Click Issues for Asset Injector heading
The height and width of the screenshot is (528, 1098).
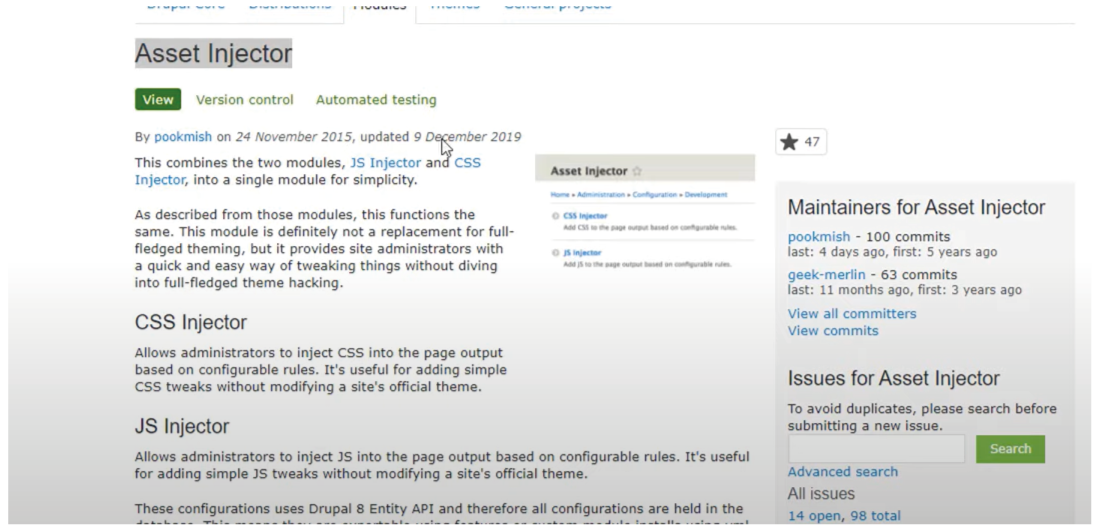point(894,378)
